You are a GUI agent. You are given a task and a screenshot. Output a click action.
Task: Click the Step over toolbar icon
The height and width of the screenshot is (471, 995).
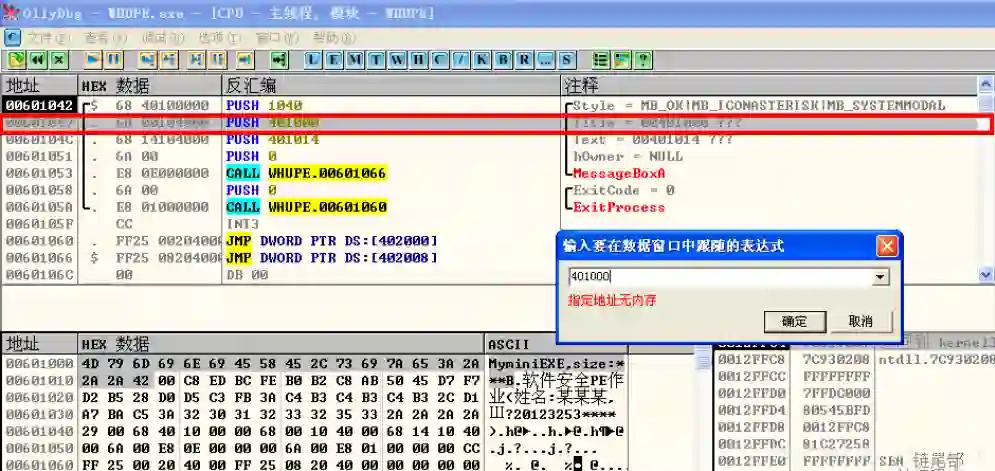point(168,60)
